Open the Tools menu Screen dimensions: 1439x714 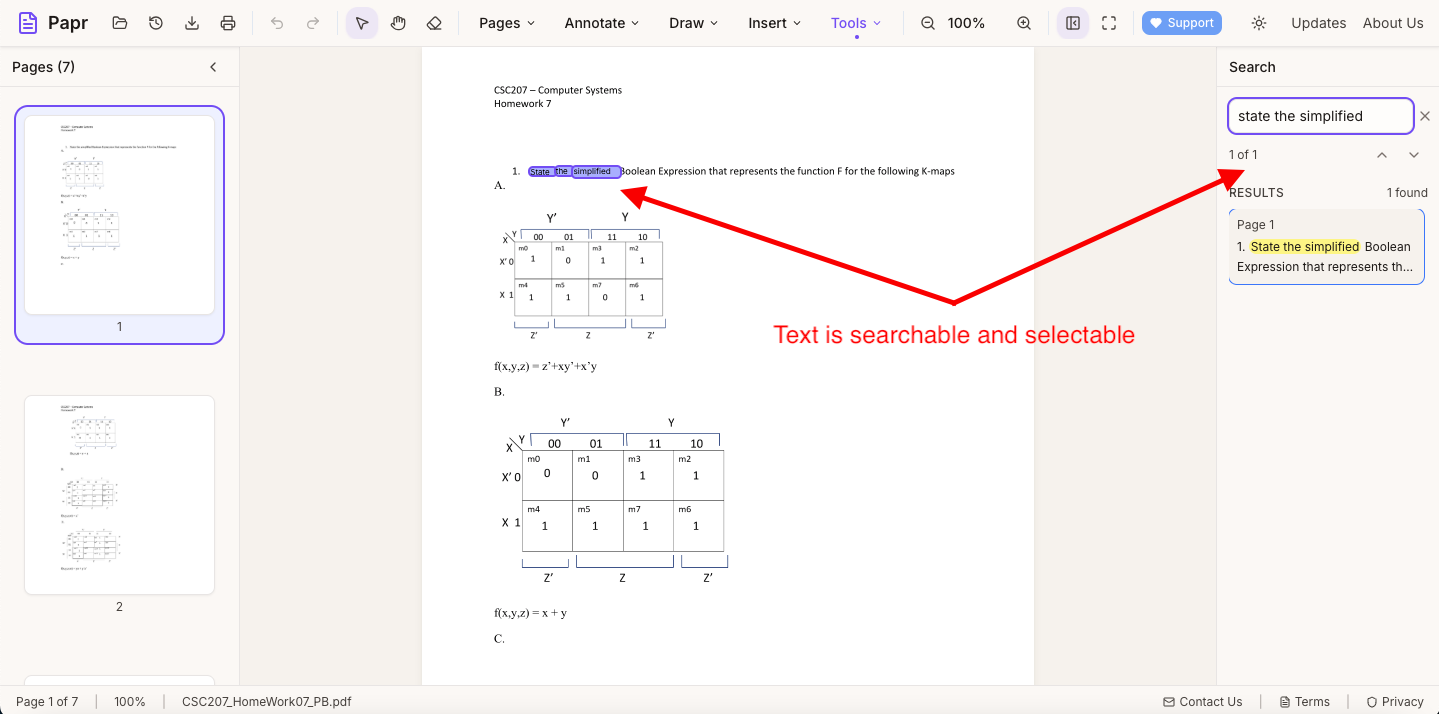854,22
